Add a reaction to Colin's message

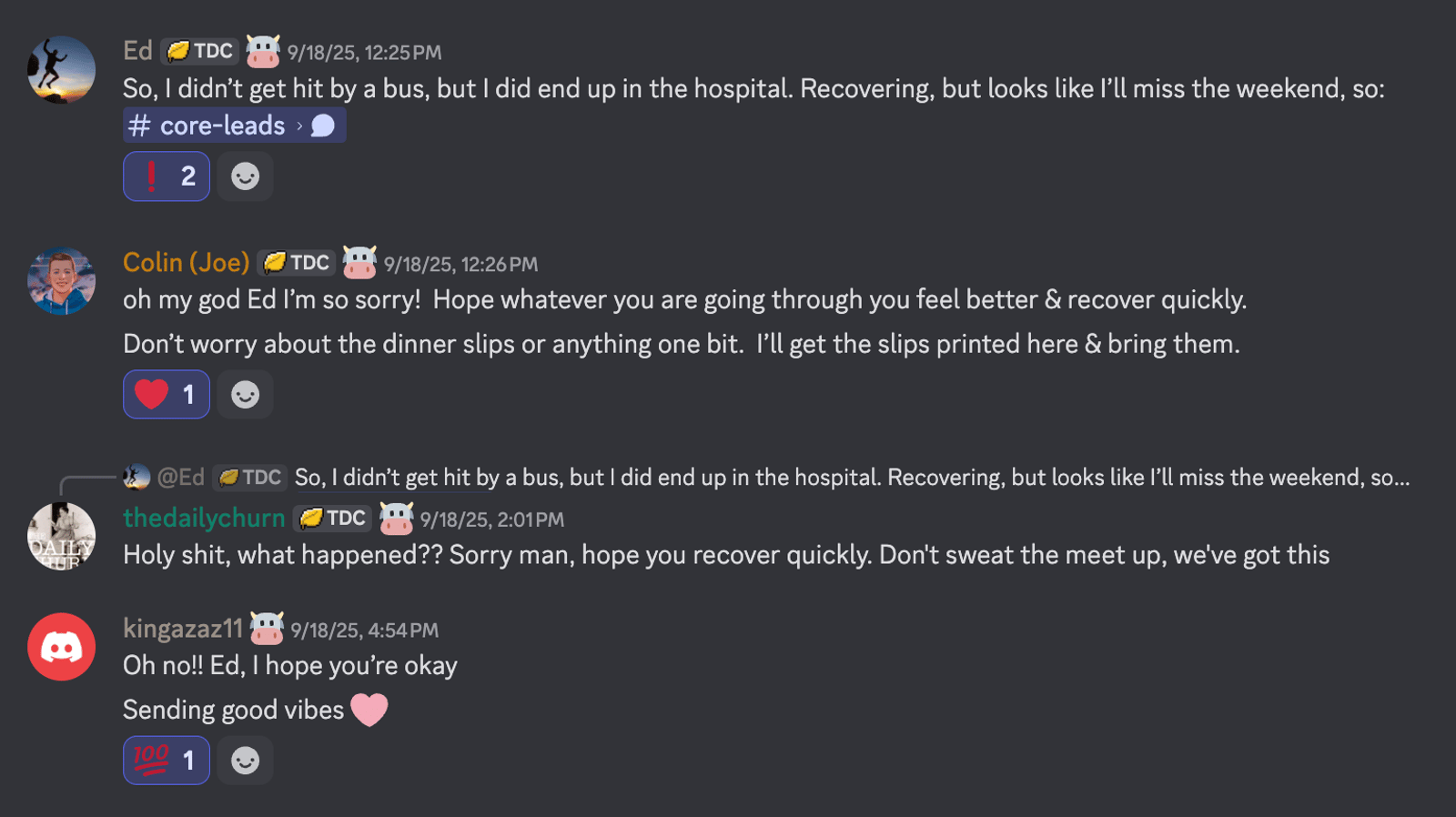[245, 395]
